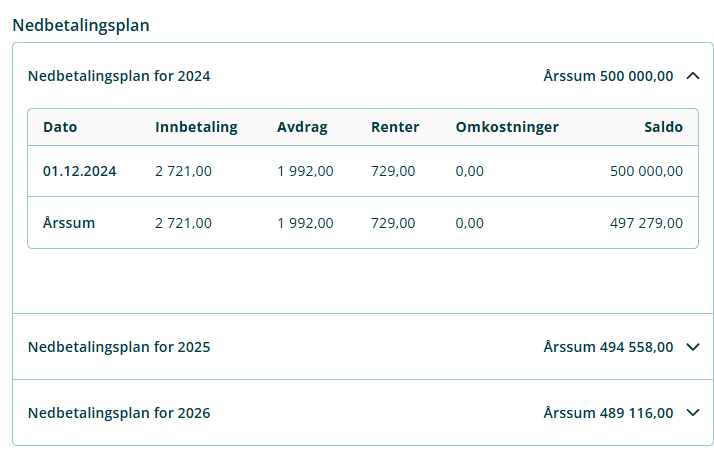714x476 pixels.
Task: Click the Saldo column header
Action: pos(663,127)
